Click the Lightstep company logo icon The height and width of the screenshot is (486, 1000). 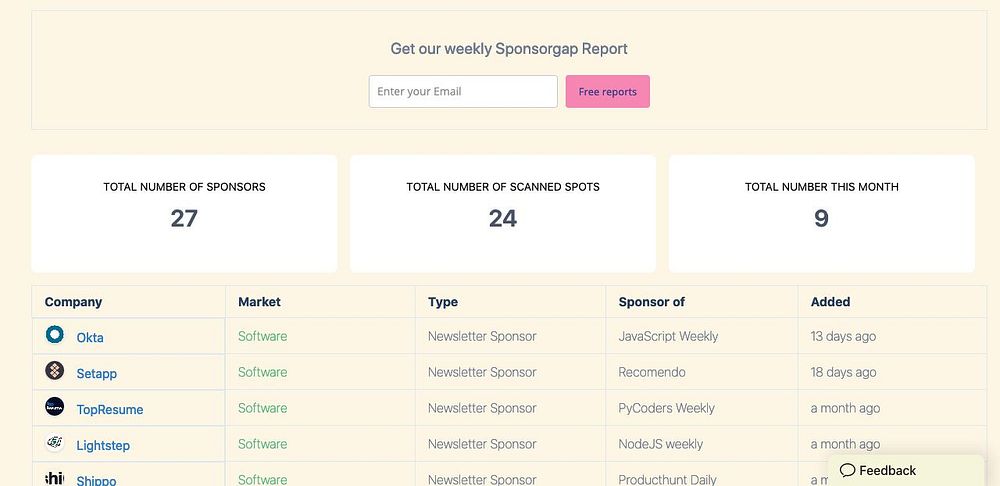pyautogui.click(x=55, y=443)
